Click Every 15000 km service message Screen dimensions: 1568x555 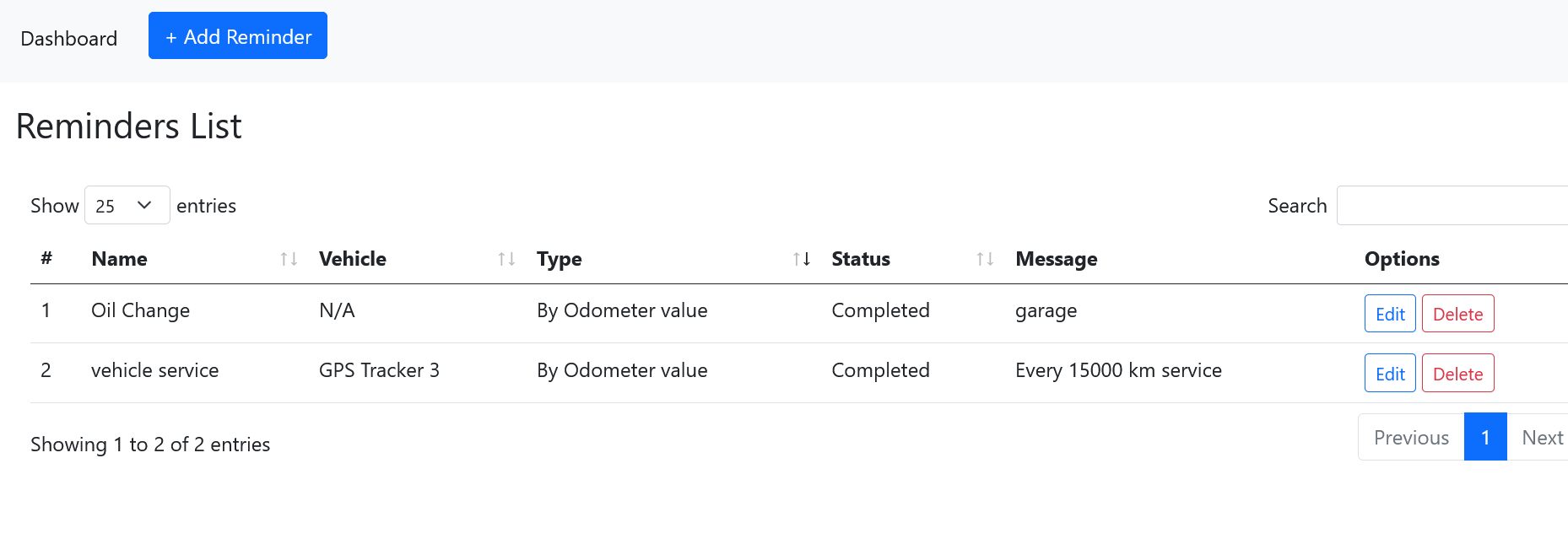1118,370
